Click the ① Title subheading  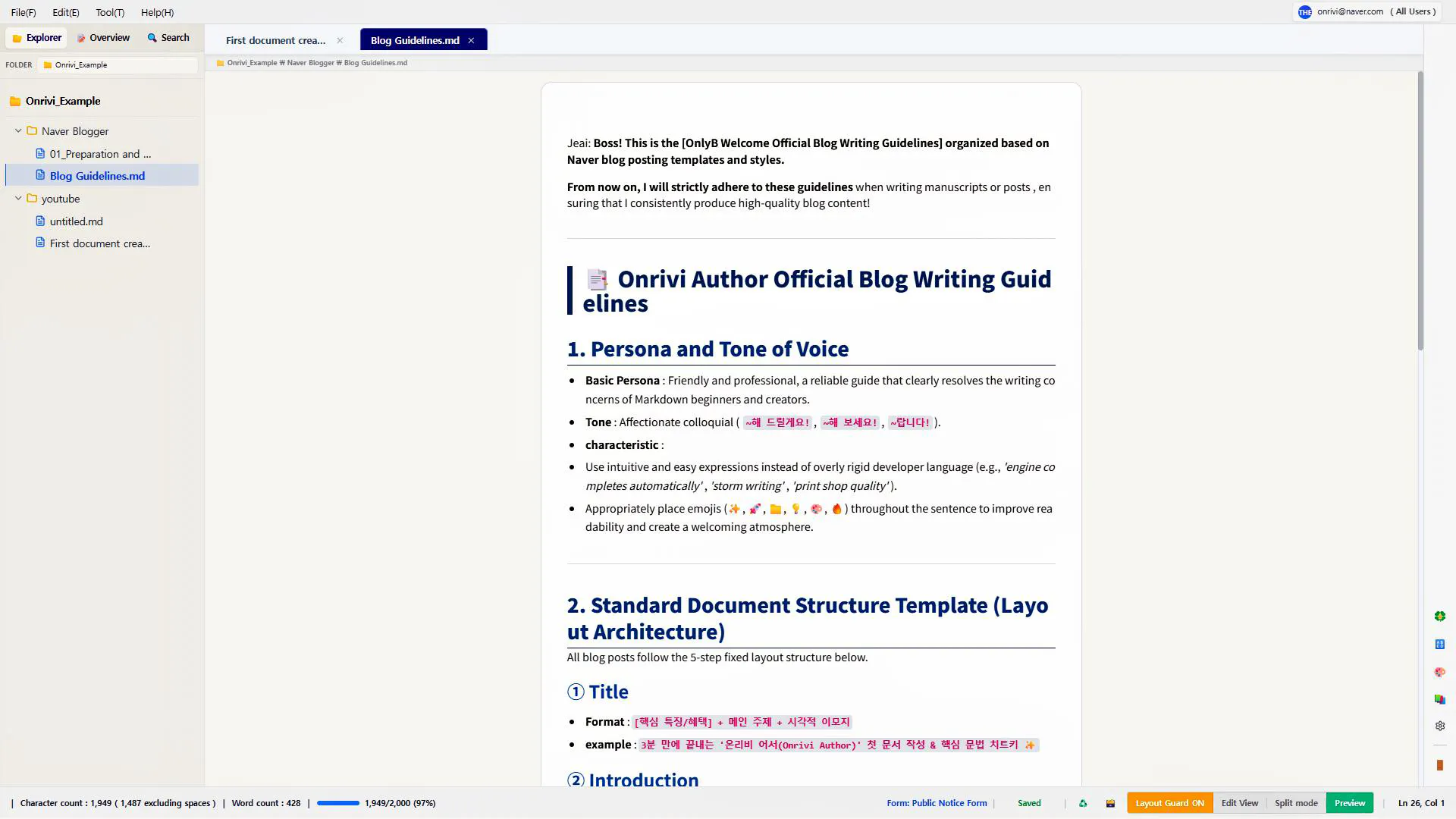[x=598, y=692]
